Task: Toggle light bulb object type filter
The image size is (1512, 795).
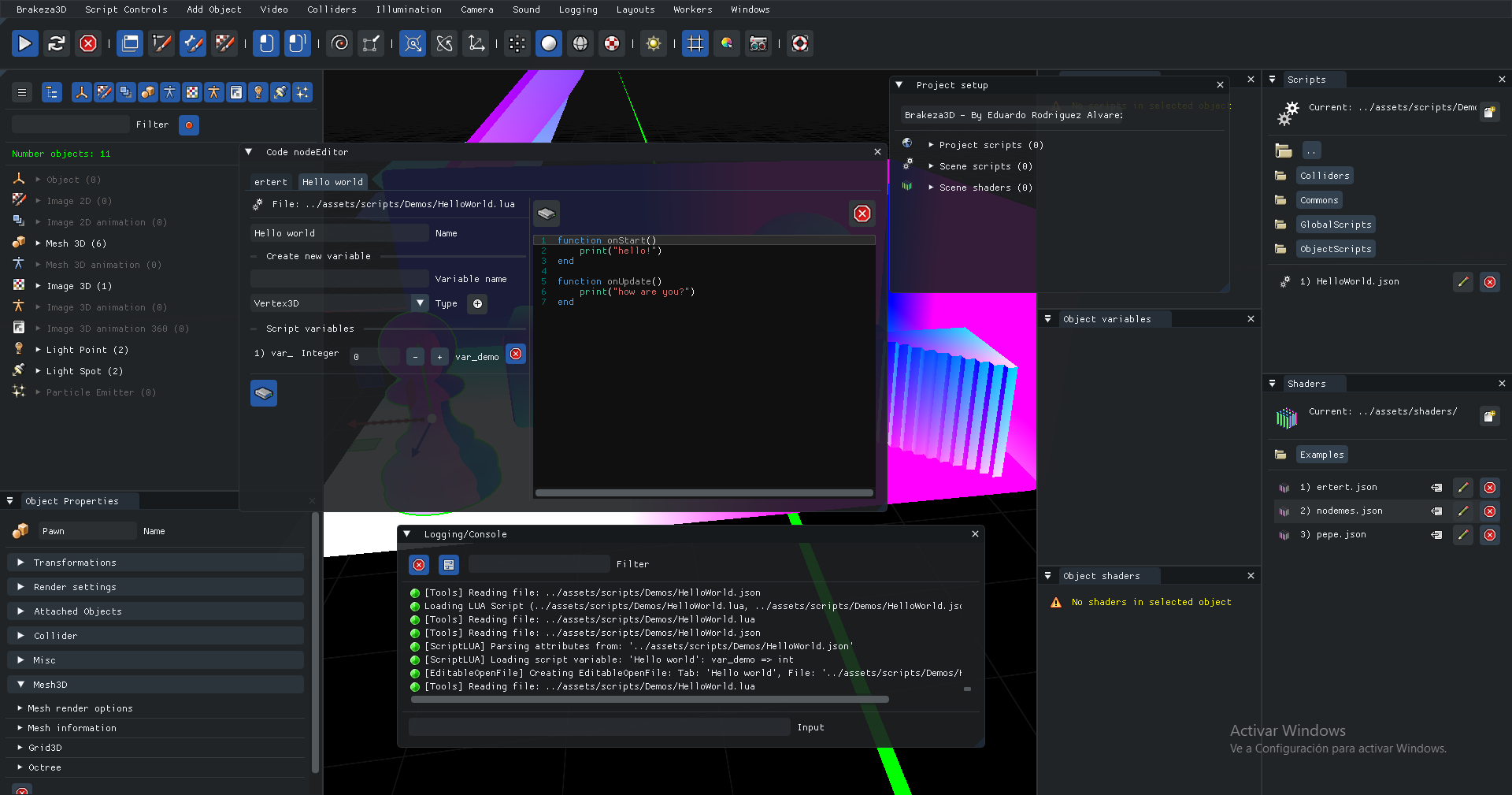Action: click(258, 92)
